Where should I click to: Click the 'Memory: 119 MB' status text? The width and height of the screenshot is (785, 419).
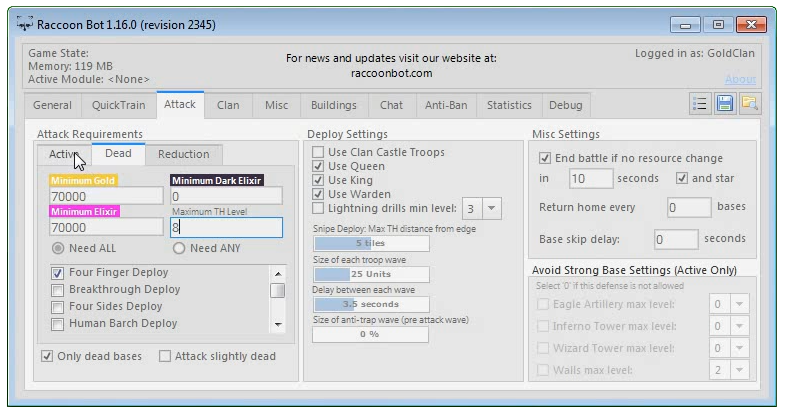coord(70,66)
